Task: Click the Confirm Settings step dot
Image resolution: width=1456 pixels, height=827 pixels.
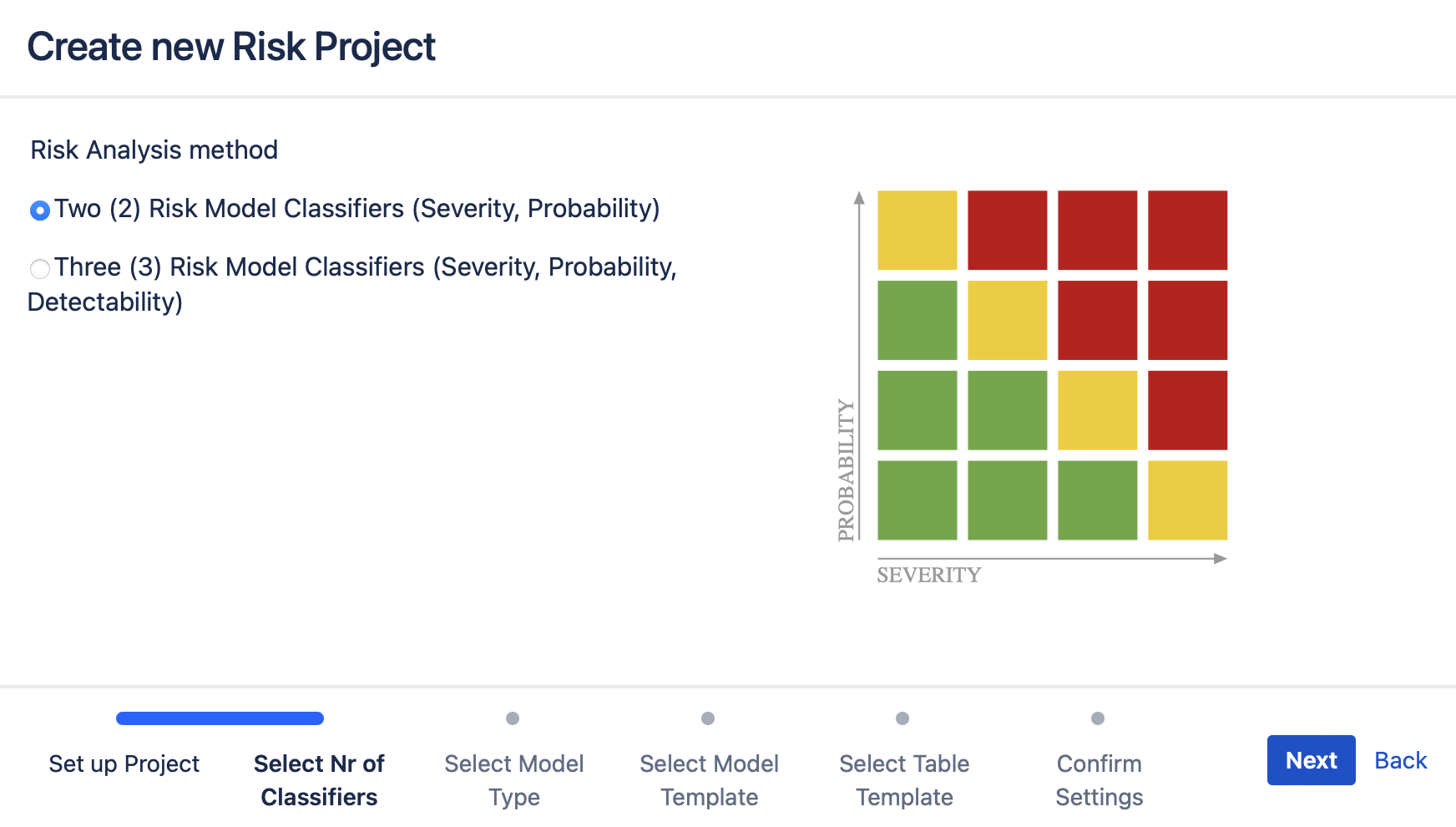Action: (x=1099, y=718)
